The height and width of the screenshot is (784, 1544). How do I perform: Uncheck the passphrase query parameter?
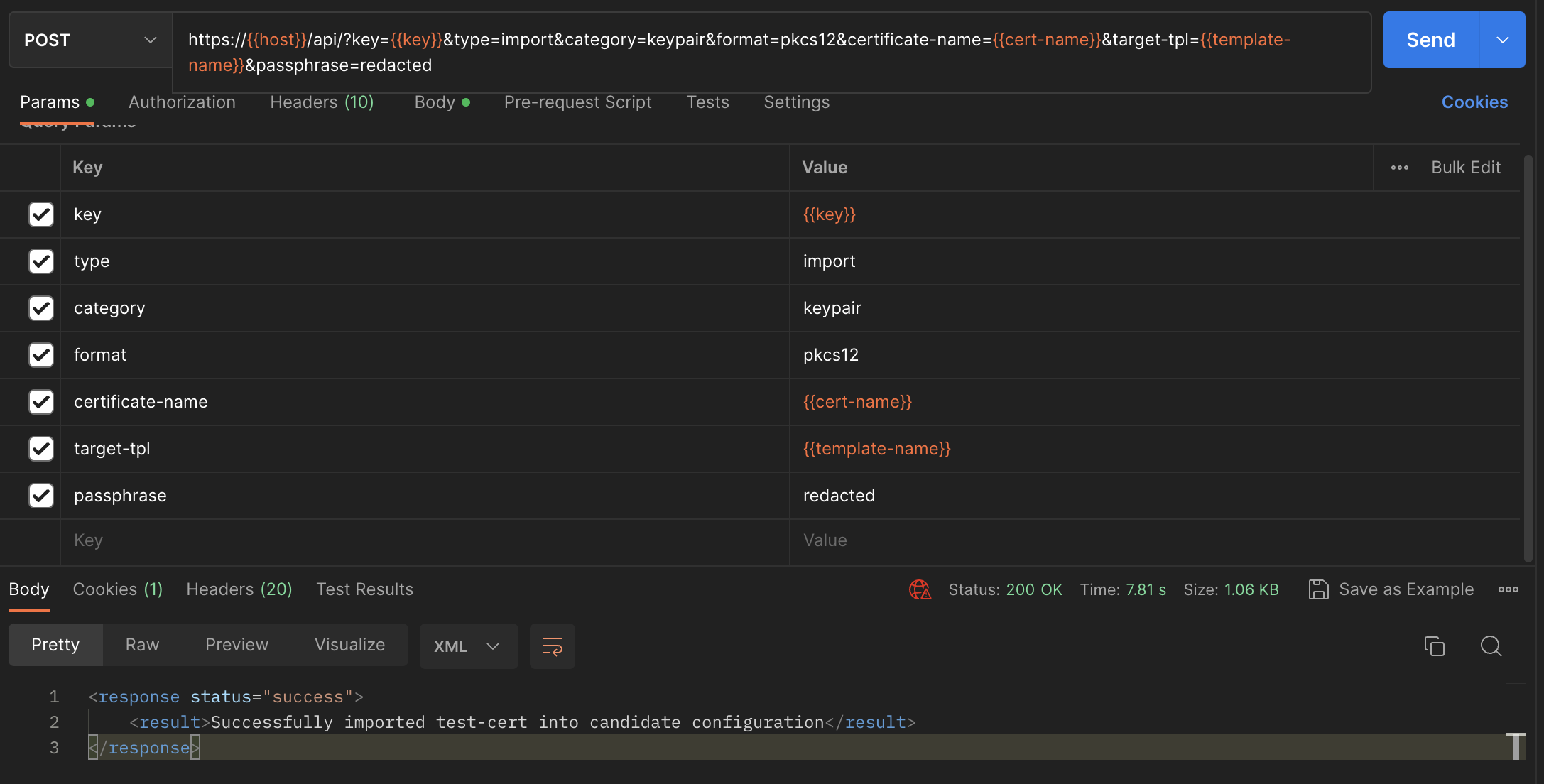coord(40,496)
